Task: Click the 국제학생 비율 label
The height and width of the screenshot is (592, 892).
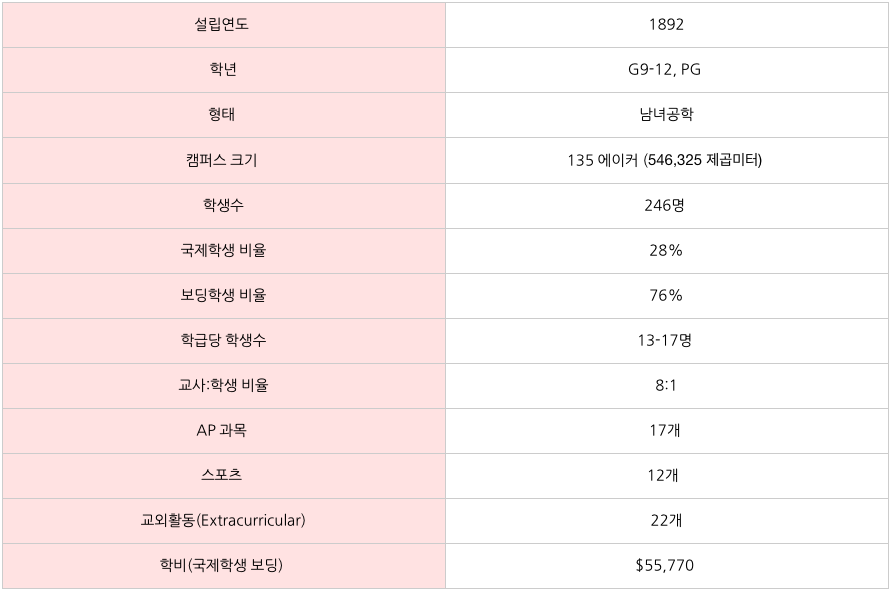Action: coord(222,250)
